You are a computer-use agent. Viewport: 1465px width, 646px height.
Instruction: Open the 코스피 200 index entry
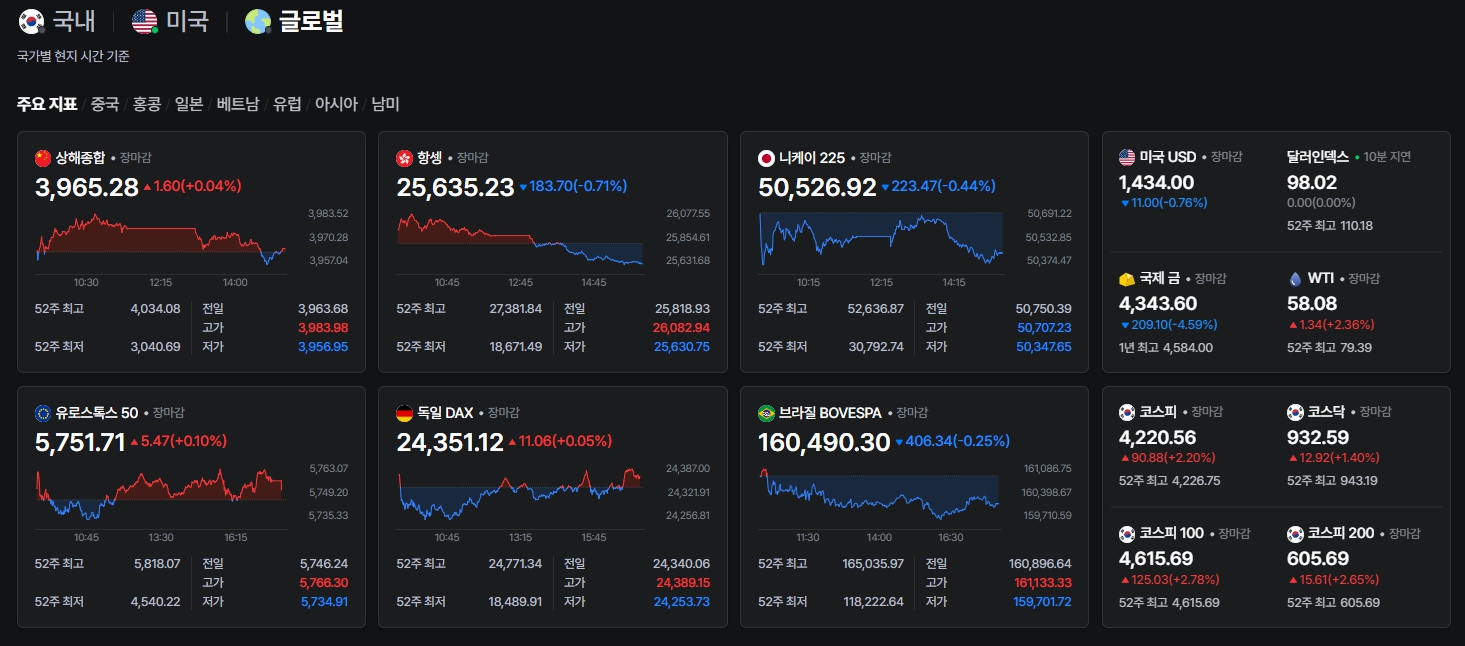pos(1341,534)
